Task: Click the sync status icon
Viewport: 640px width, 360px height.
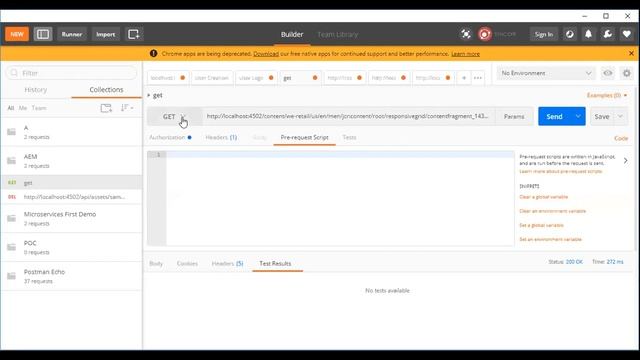Action: pos(485,34)
